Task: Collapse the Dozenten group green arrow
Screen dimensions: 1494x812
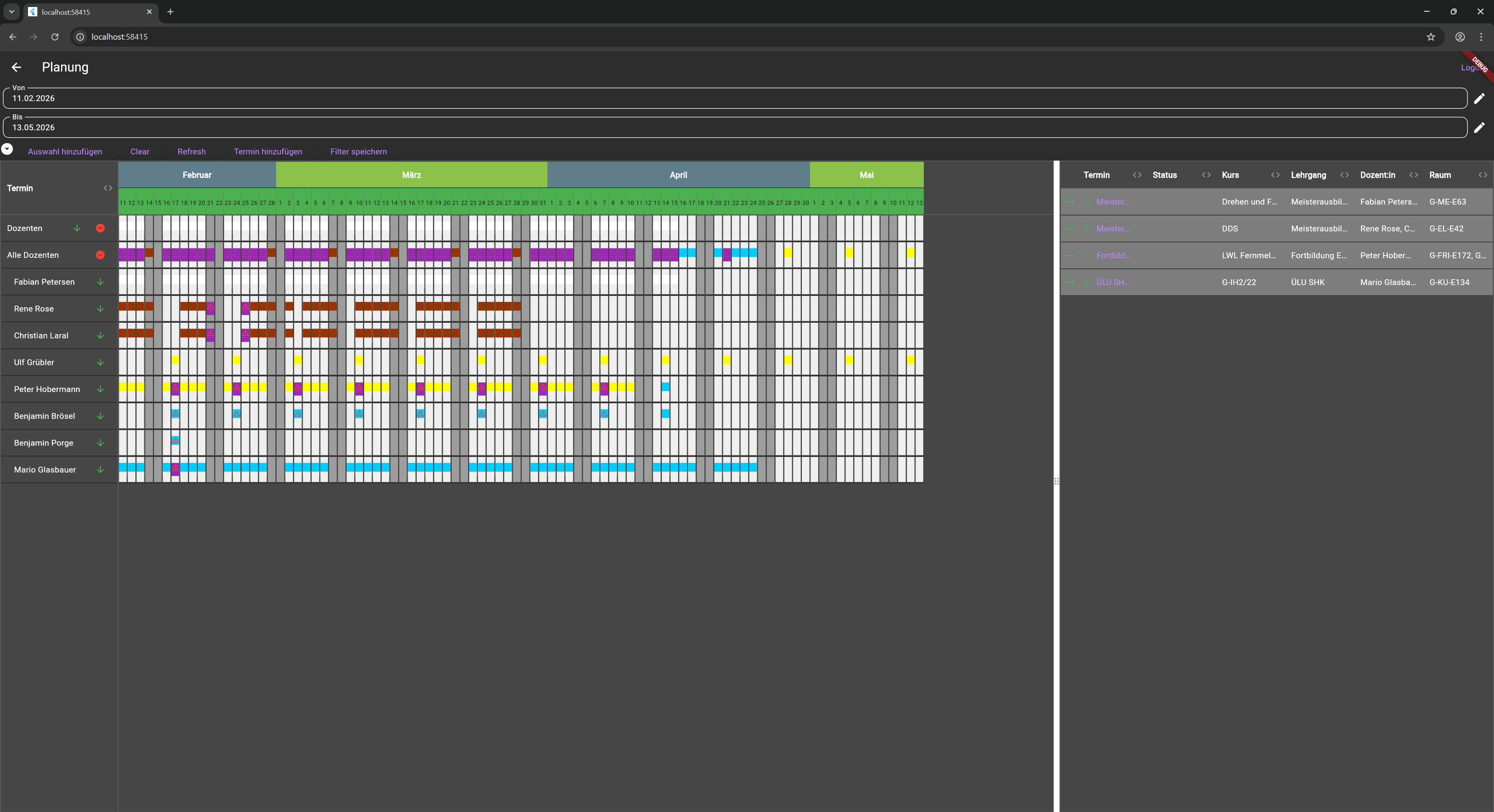Action: click(77, 228)
